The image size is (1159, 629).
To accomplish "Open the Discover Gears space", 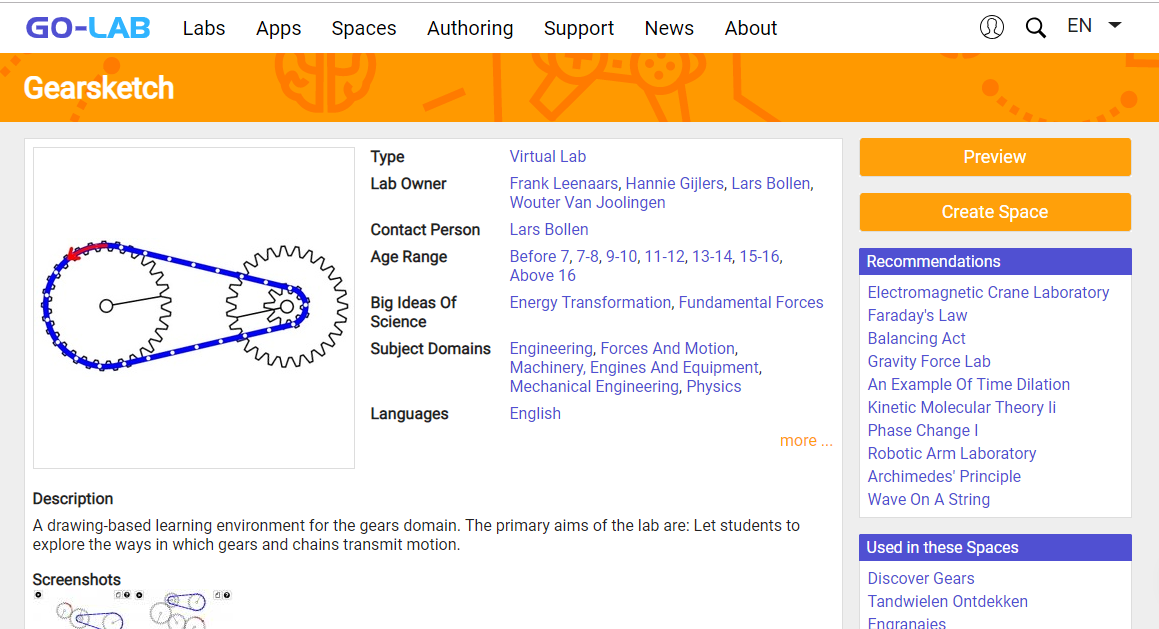I will click(920, 579).
